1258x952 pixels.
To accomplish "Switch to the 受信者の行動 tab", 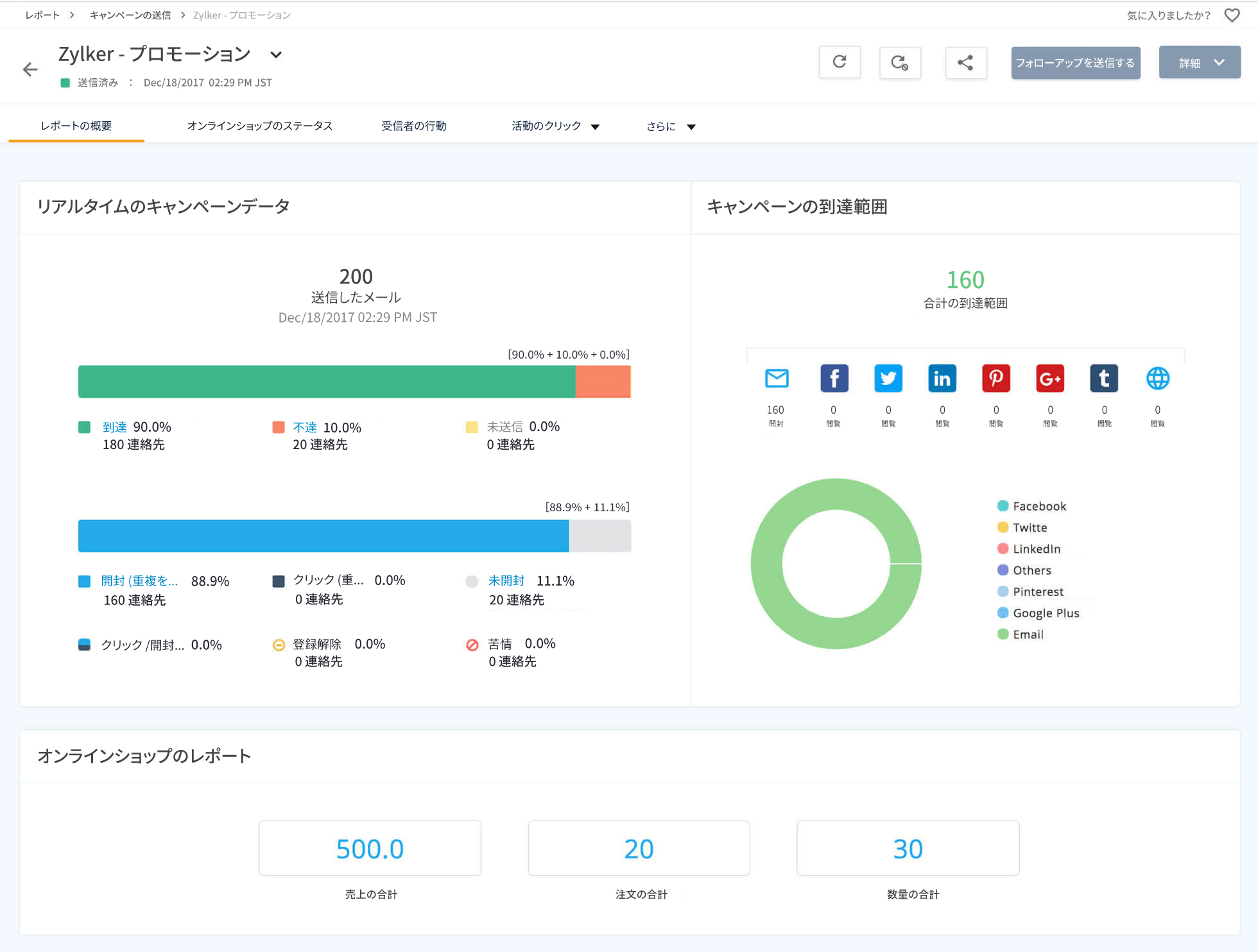I will coord(414,126).
